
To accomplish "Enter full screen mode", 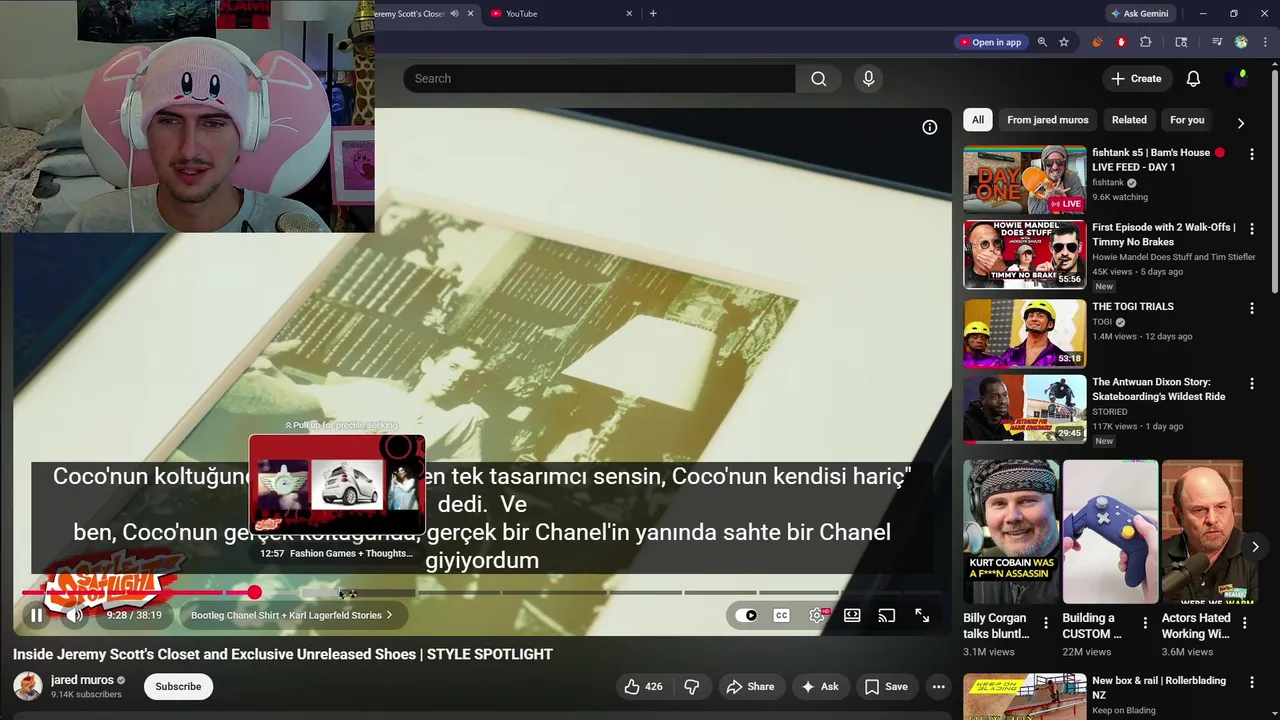I will (x=922, y=615).
